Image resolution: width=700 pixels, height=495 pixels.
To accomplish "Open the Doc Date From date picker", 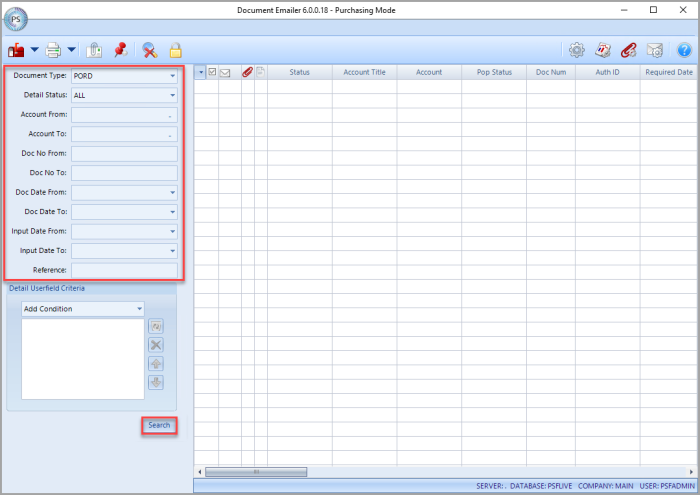I will point(172,192).
